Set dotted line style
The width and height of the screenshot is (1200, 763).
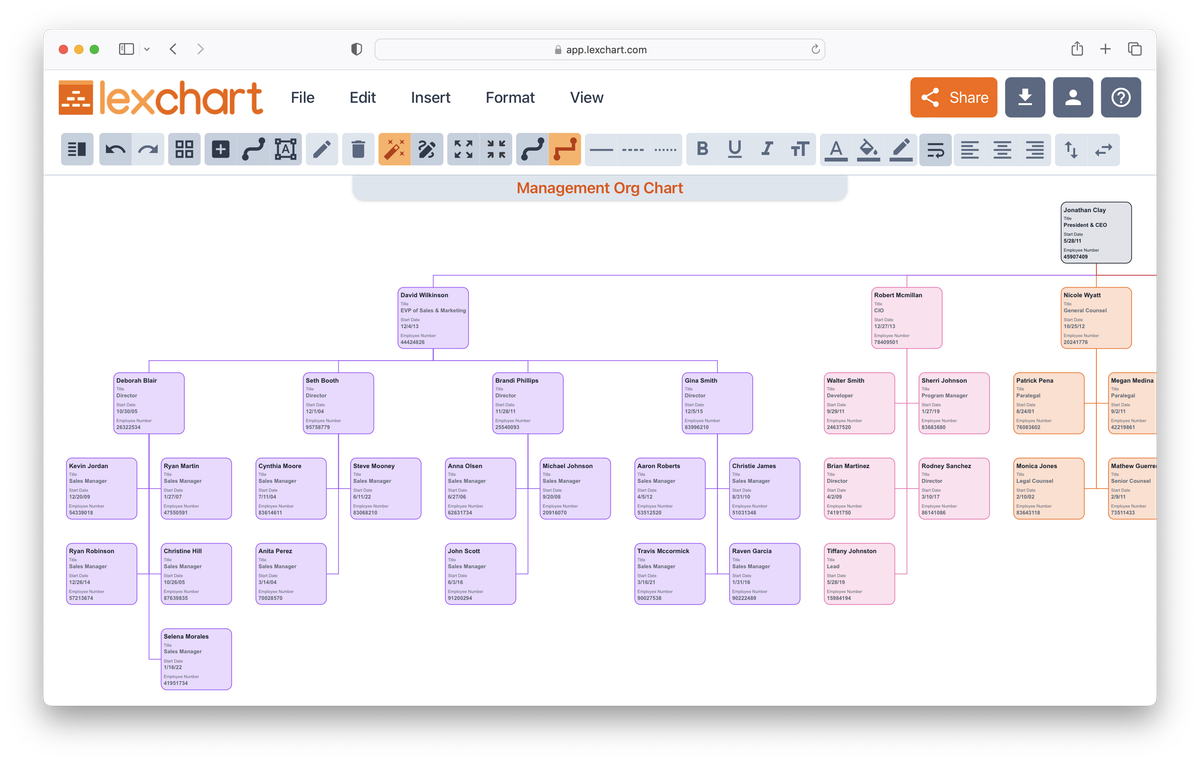pyautogui.click(x=666, y=149)
